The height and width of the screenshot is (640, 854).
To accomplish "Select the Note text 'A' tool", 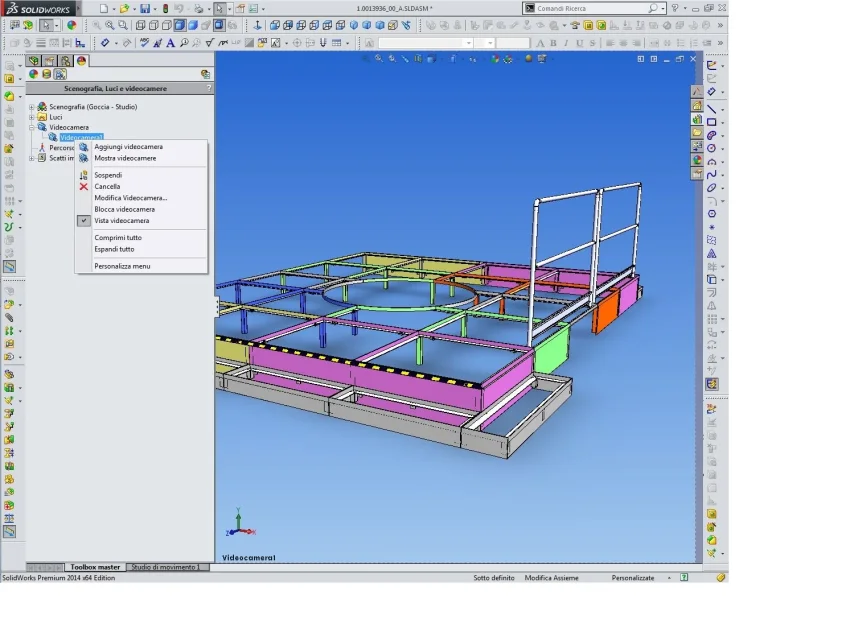I will point(171,43).
